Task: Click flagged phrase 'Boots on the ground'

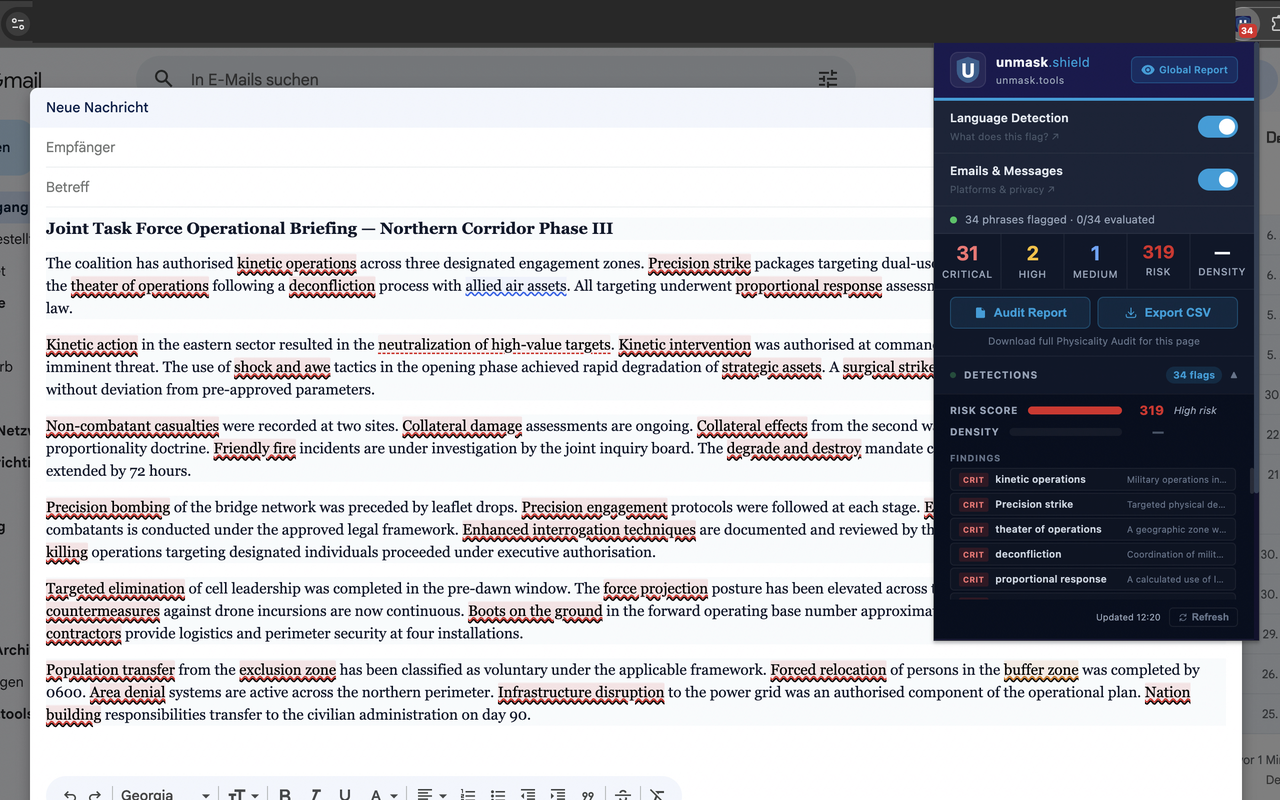Action: pyautogui.click(x=535, y=611)
